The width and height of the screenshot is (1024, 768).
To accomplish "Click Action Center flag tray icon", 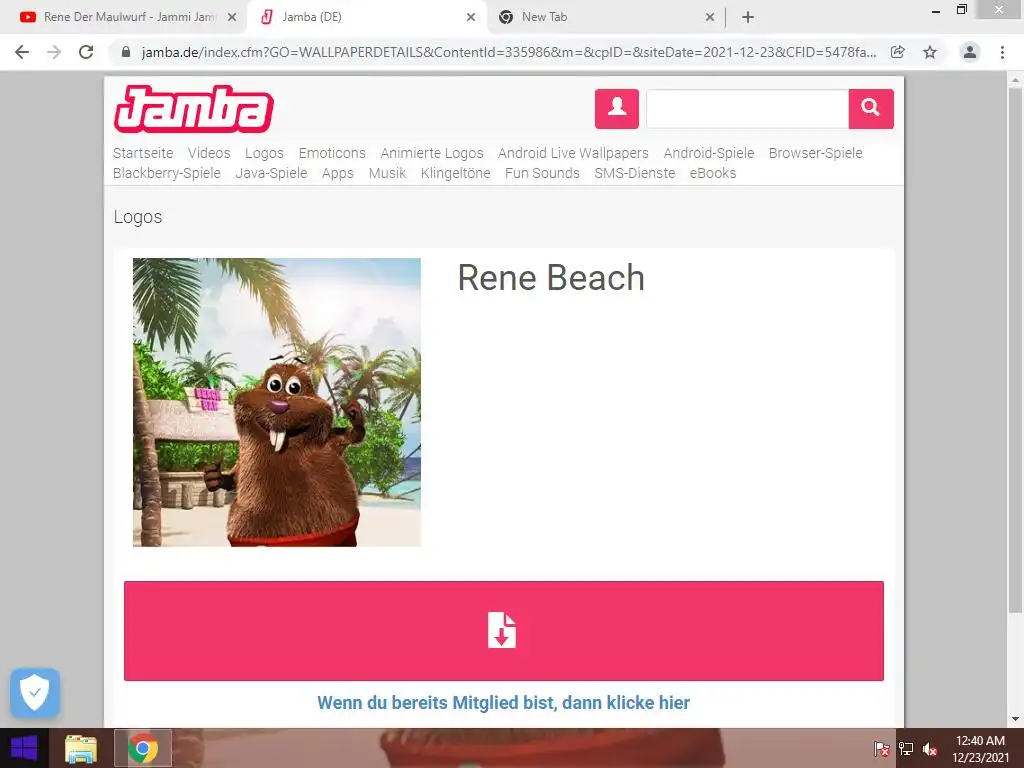I will click(x=881, y=749).
